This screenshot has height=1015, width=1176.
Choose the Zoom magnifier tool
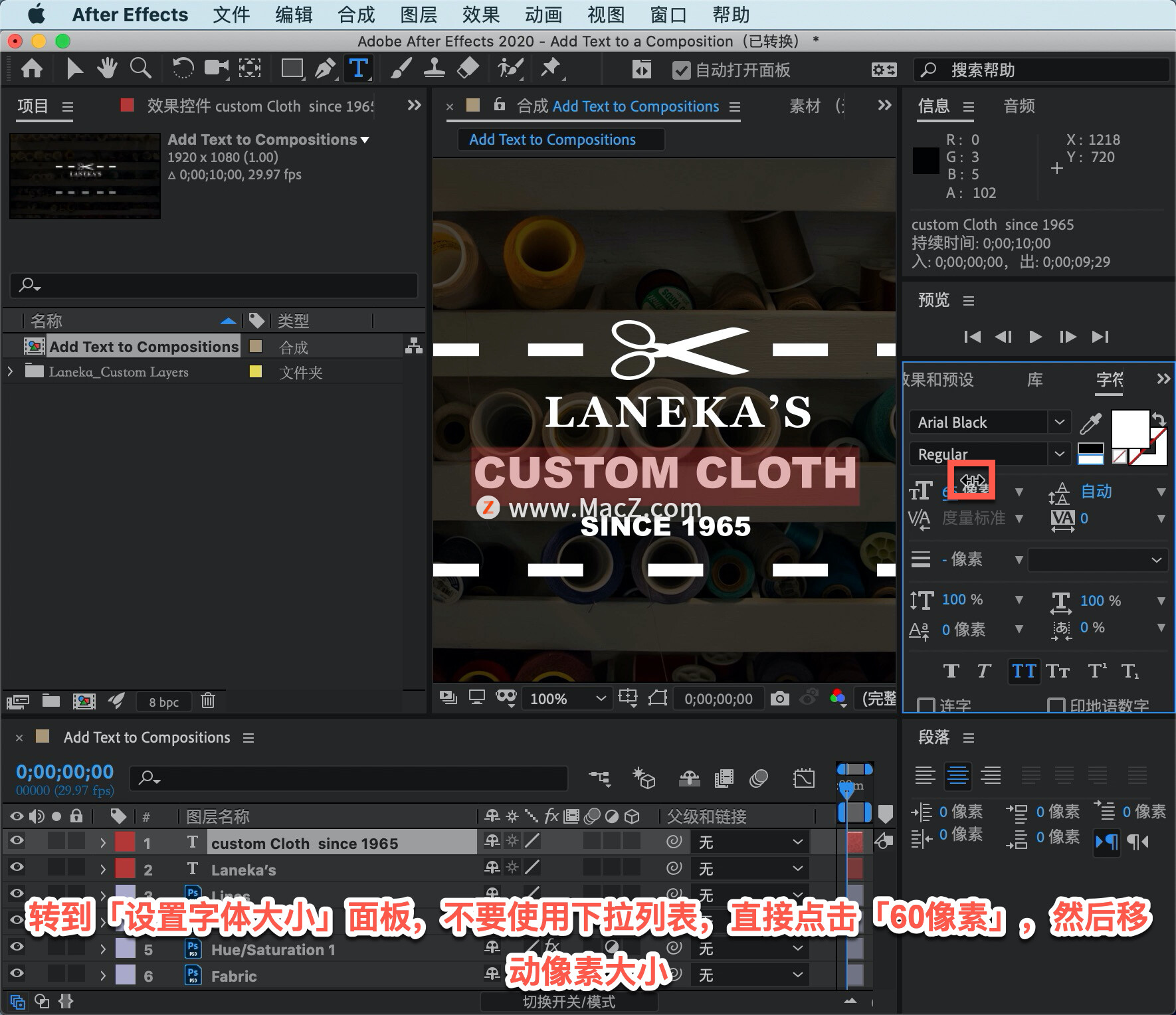coord(140,68)
